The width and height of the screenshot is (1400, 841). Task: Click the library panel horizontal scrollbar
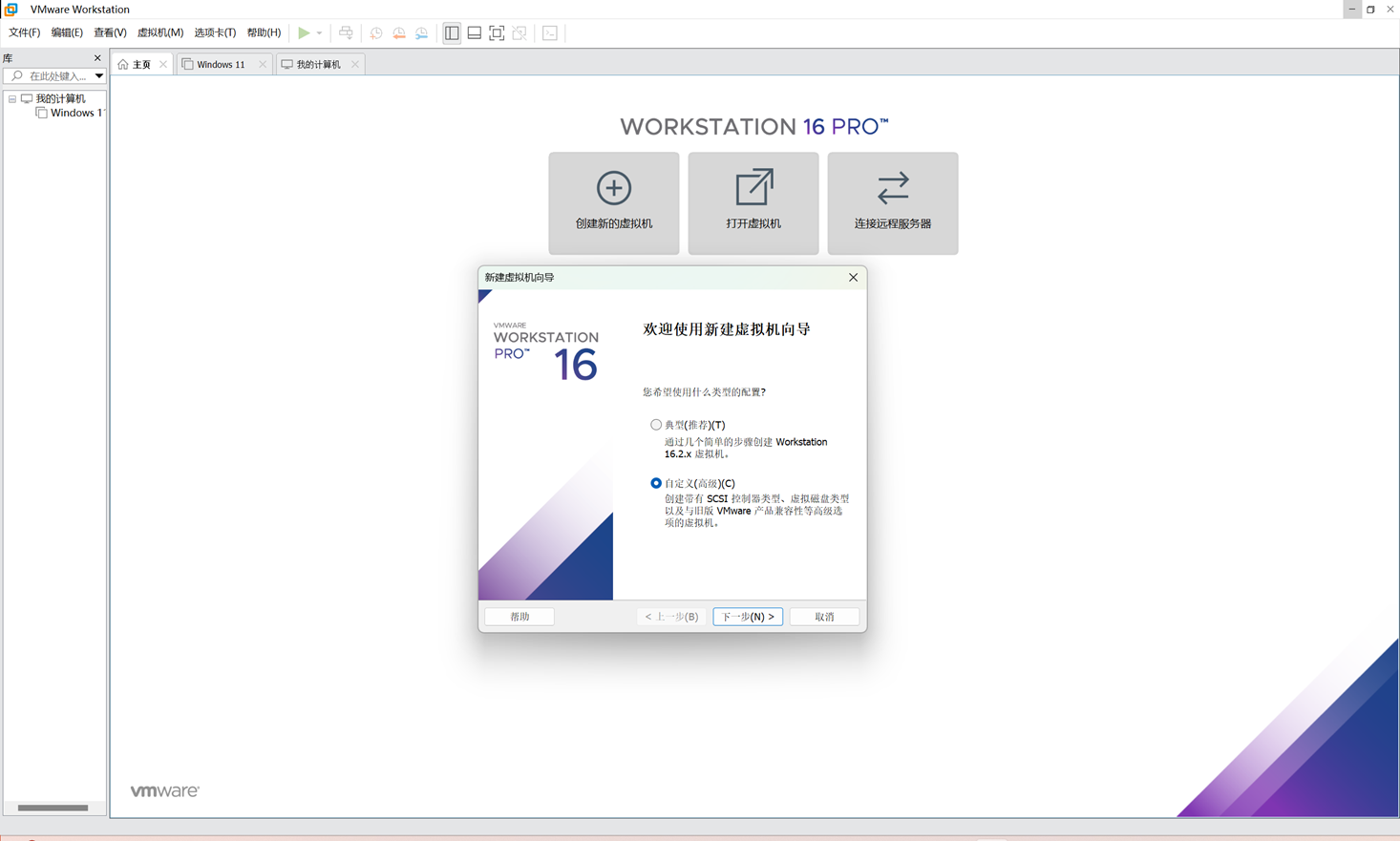(53, 808)
